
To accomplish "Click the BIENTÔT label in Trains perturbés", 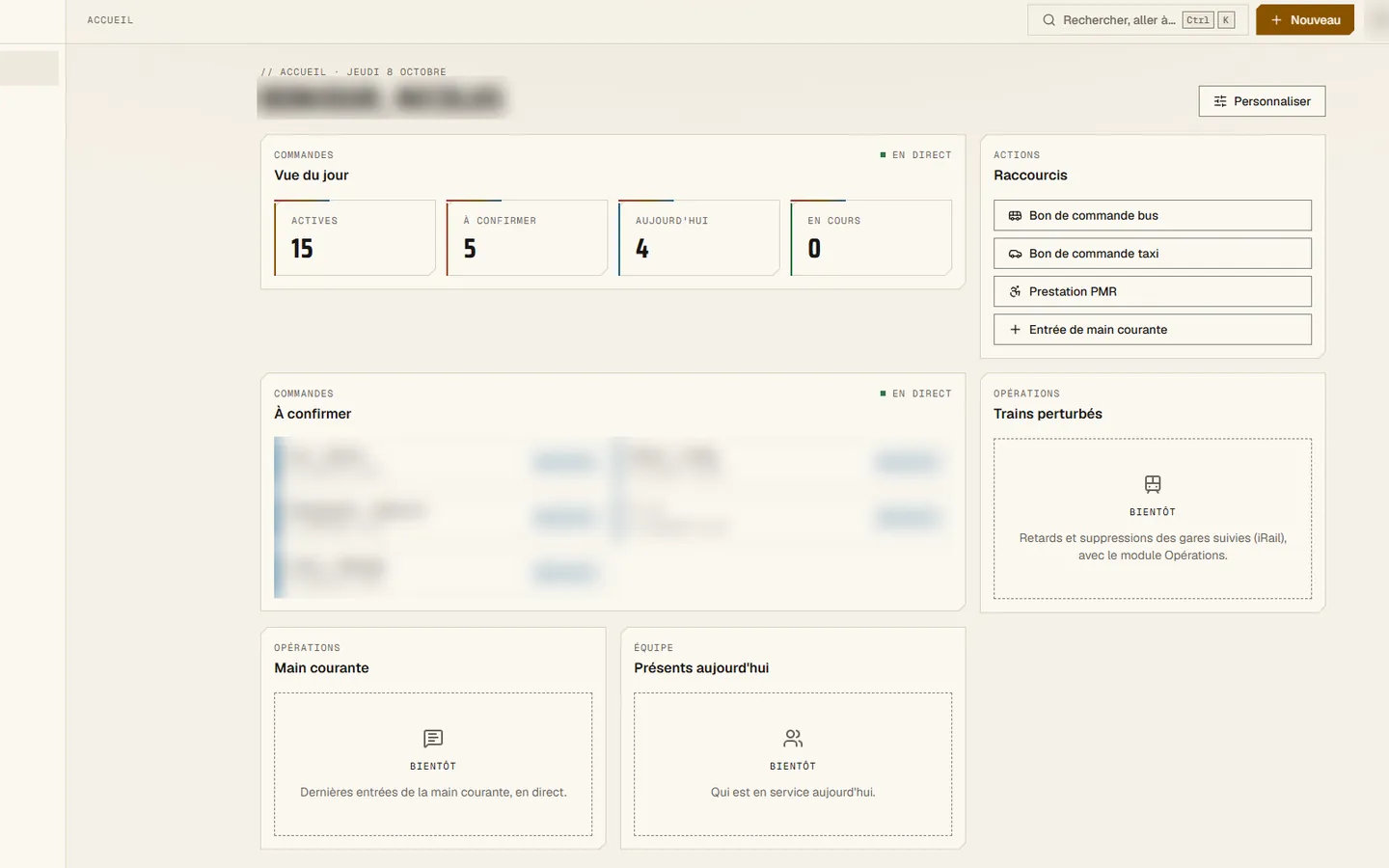I will click(1153, 512).
